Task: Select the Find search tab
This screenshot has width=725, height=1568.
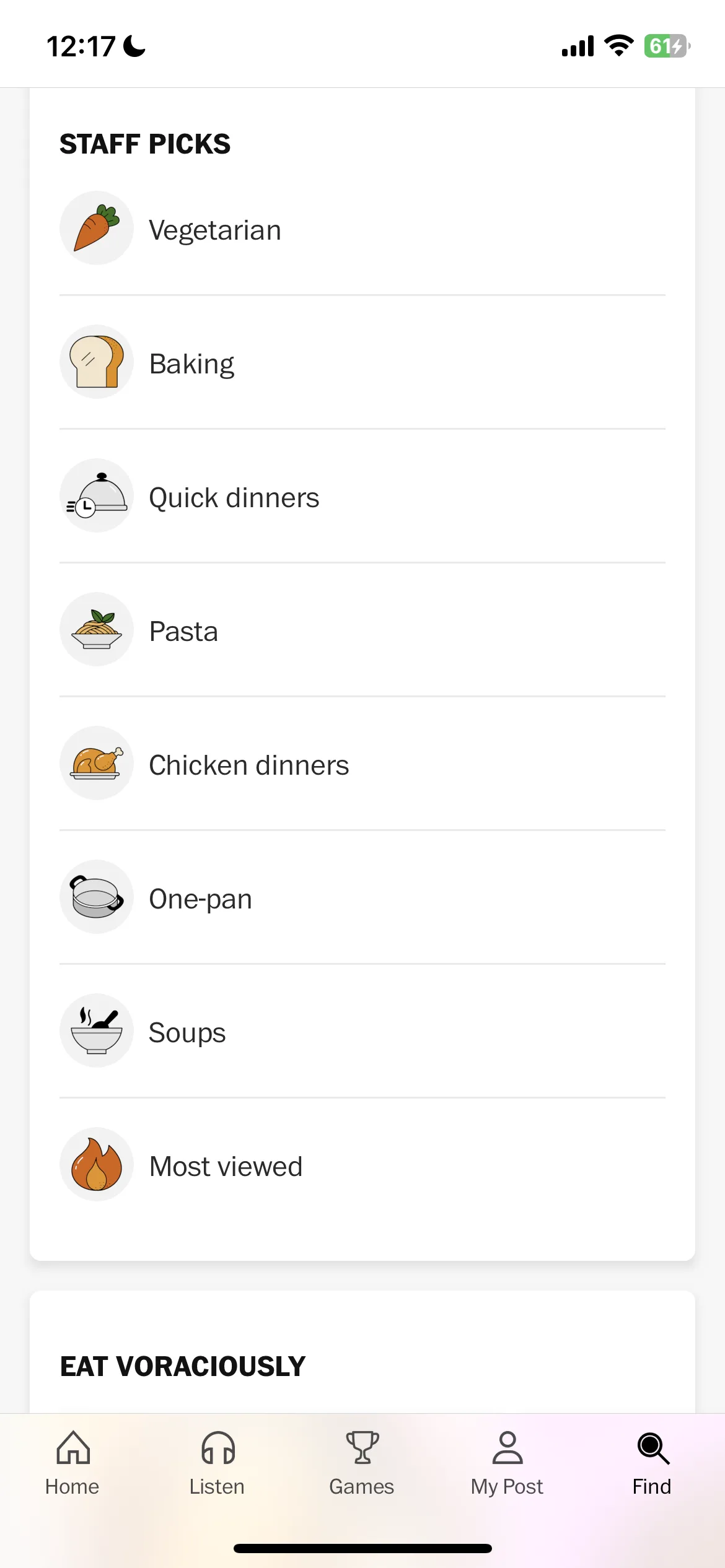Action: (x=652, y=1464)
